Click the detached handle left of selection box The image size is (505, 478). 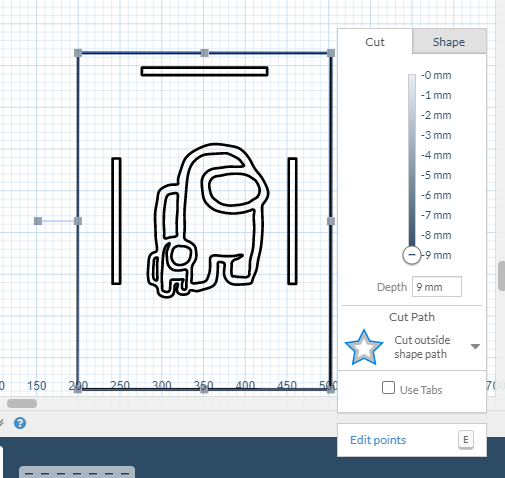pos(38,221)
